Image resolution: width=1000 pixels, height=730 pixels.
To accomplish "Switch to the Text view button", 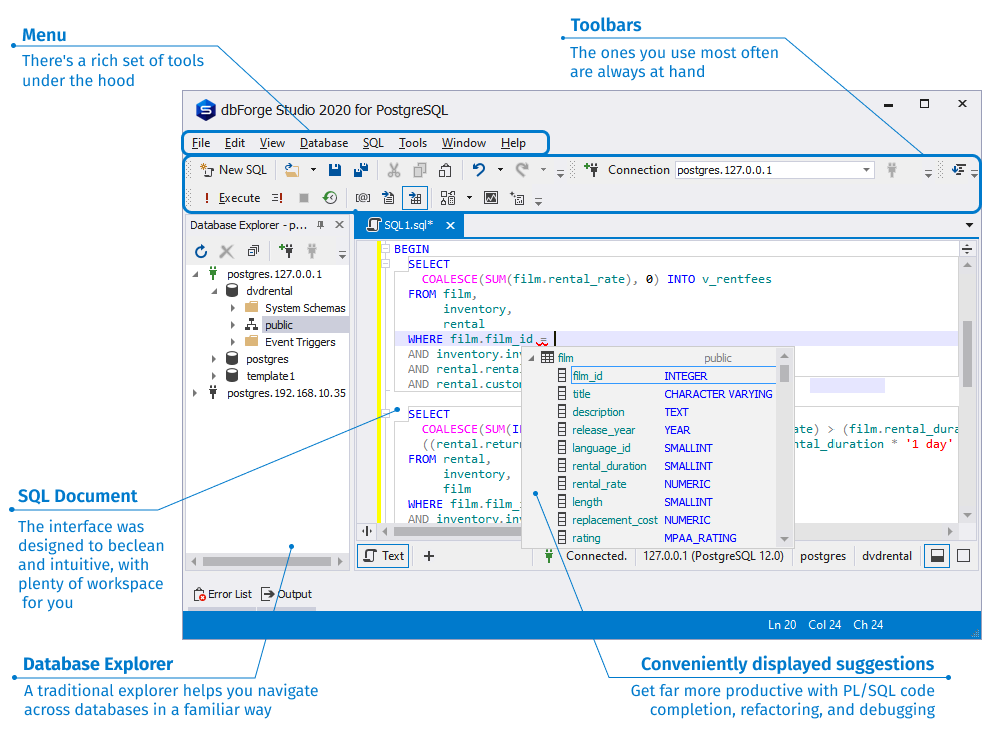I will tap(383, 557).
